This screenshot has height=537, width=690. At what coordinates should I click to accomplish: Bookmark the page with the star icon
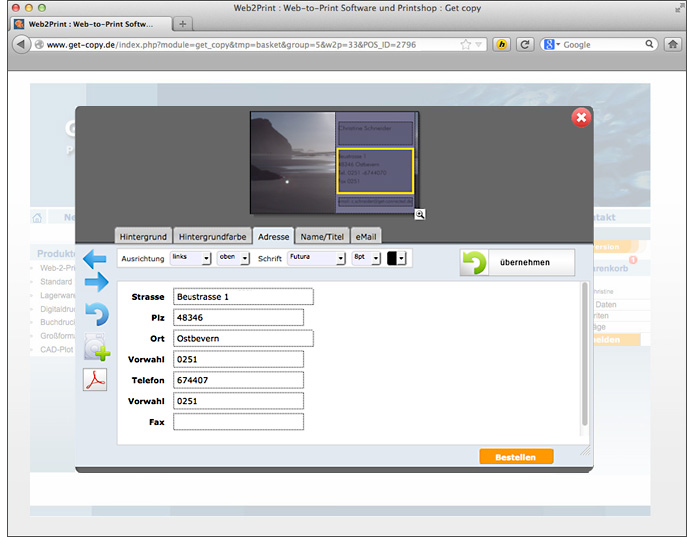(466, 44)
